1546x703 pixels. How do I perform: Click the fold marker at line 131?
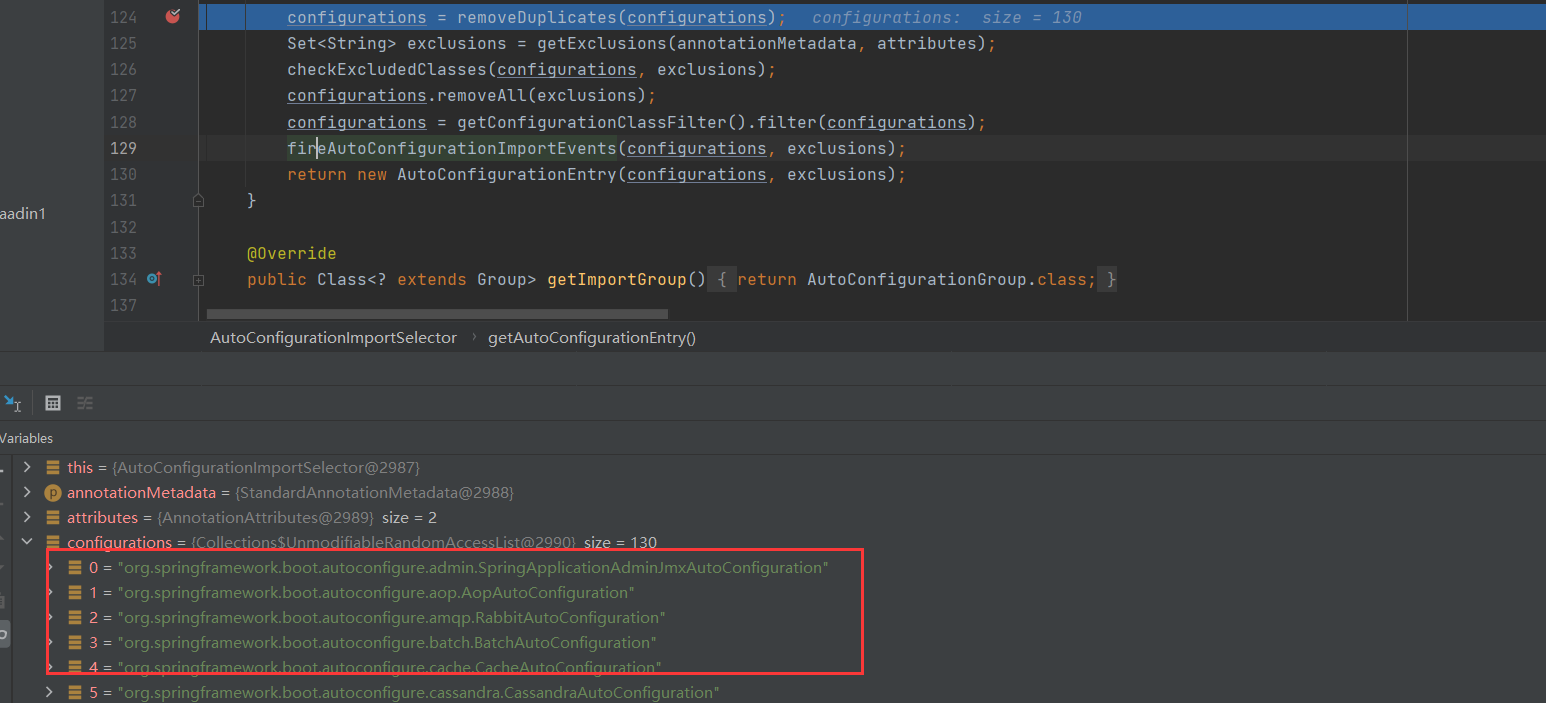pyautogui.click(x=198, y=200)
